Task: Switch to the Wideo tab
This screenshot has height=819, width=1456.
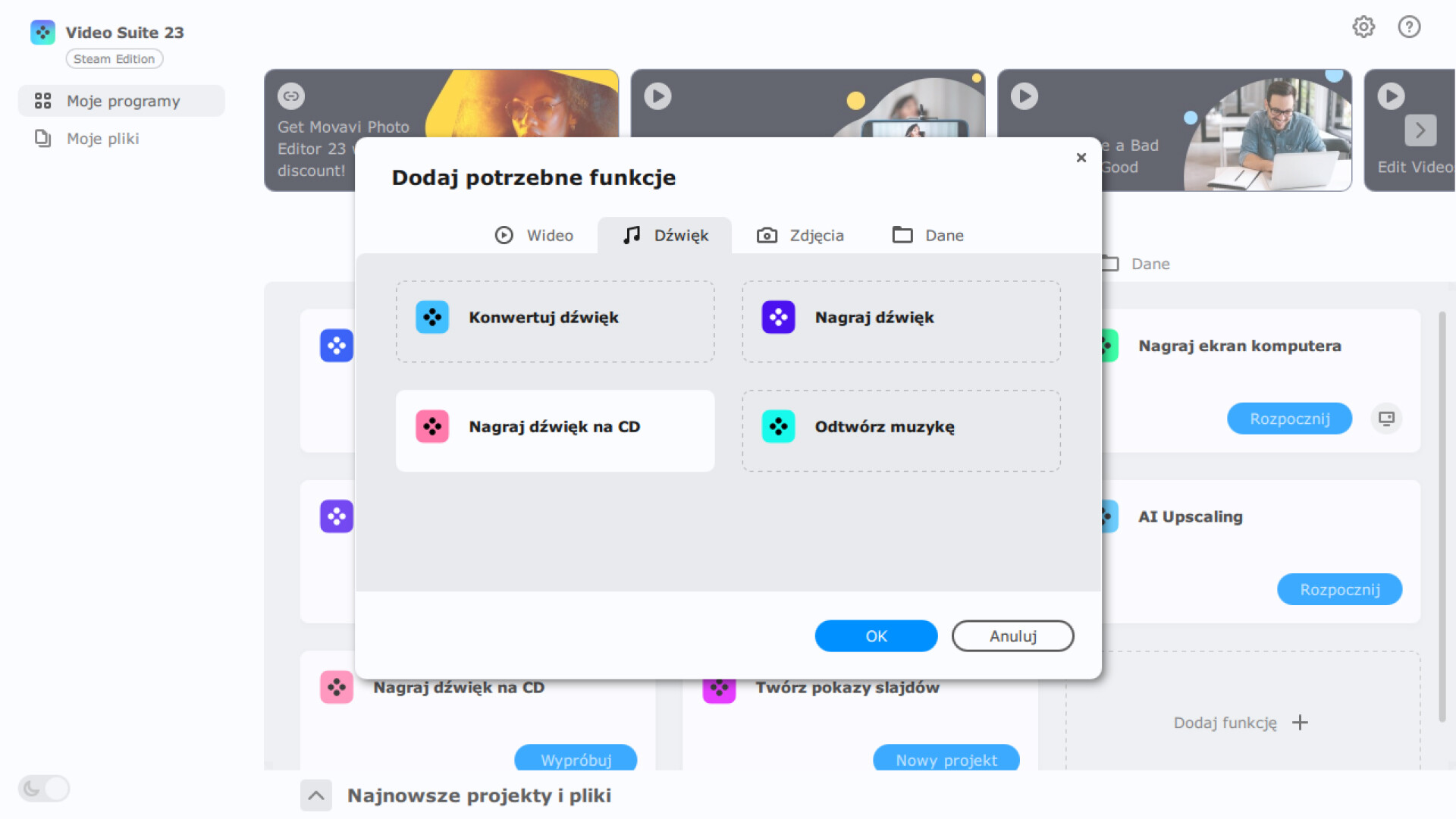Action: click(x=534, y=236)
